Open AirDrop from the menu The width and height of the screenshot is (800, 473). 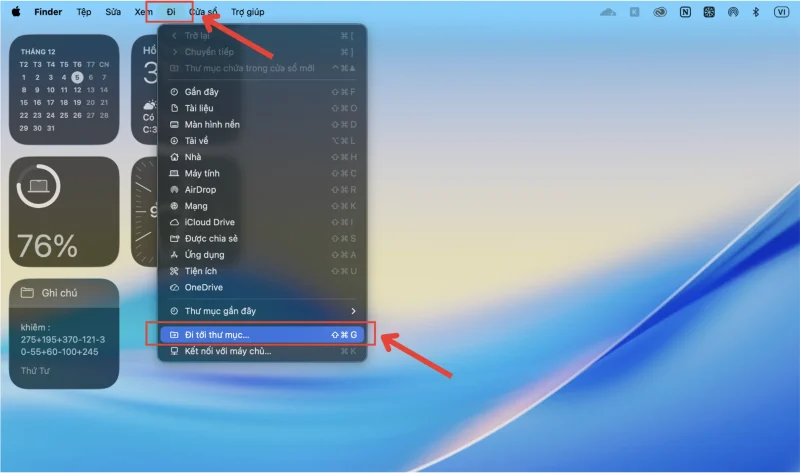click(x=262, y=190)
